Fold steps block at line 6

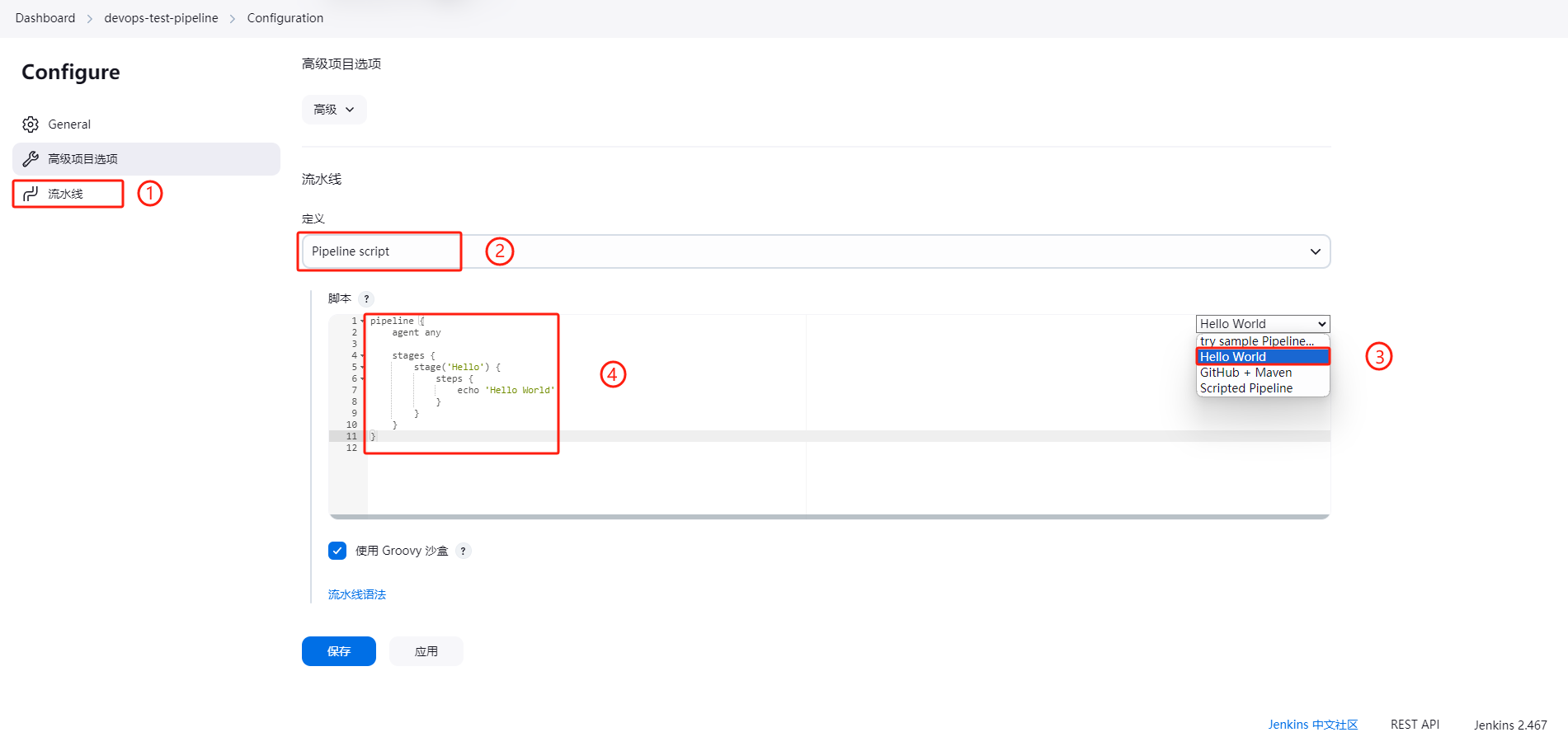click(363, 379)
